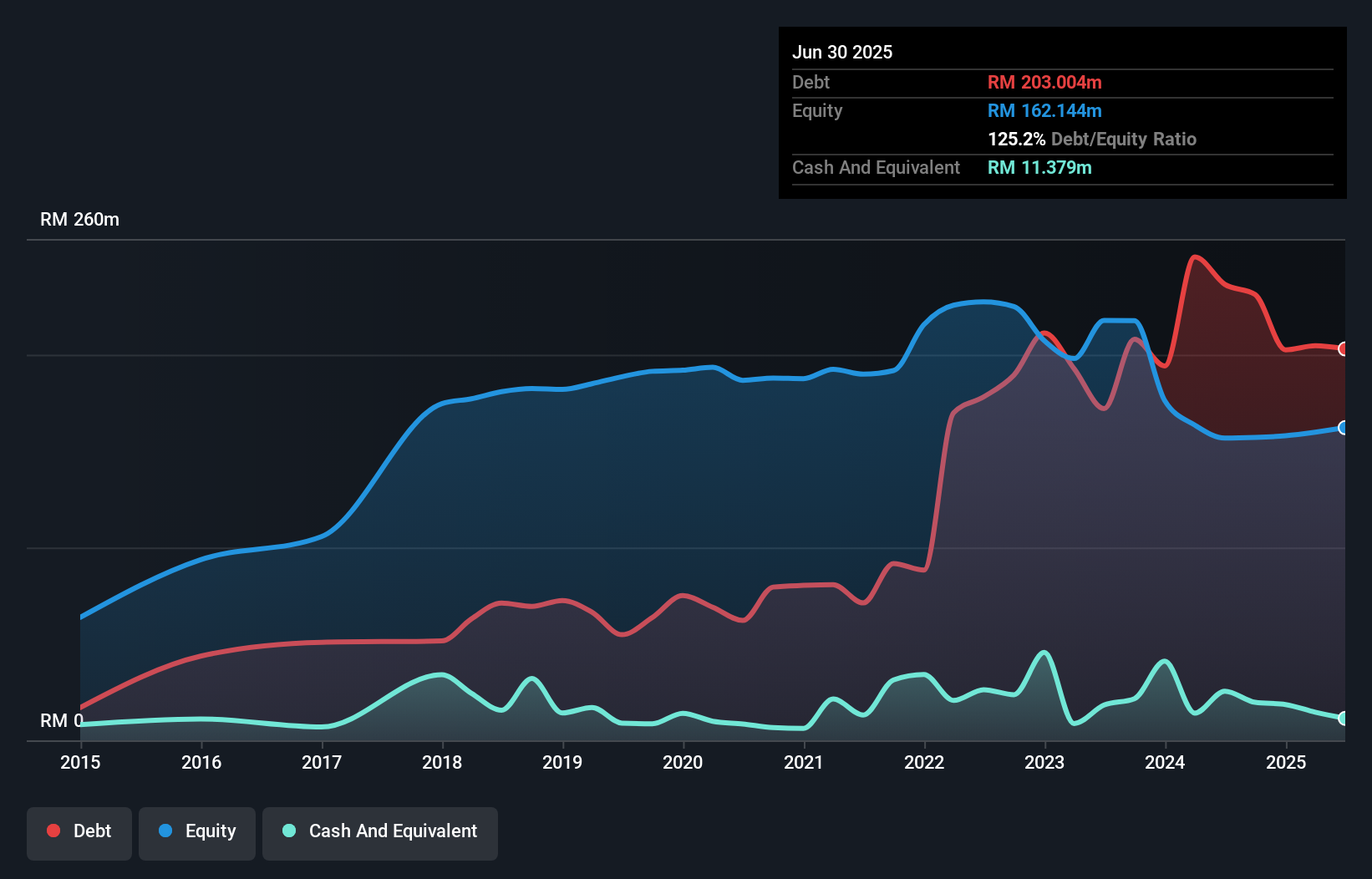Click the Debt/Equity Ratio 125.2% text
The image size is (1372, 879).
click(1091, 139)
